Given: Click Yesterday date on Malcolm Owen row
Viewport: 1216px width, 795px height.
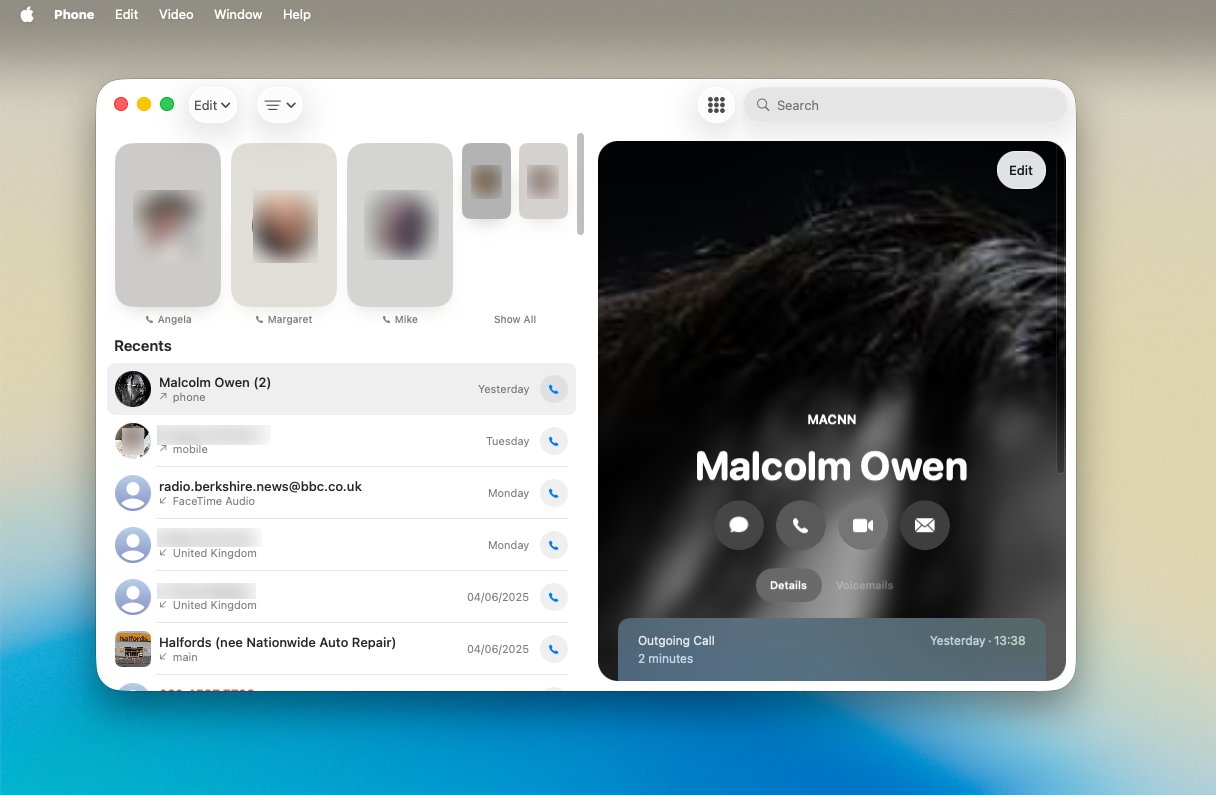Looking at the screenshot, I should (x=503, y=389).
